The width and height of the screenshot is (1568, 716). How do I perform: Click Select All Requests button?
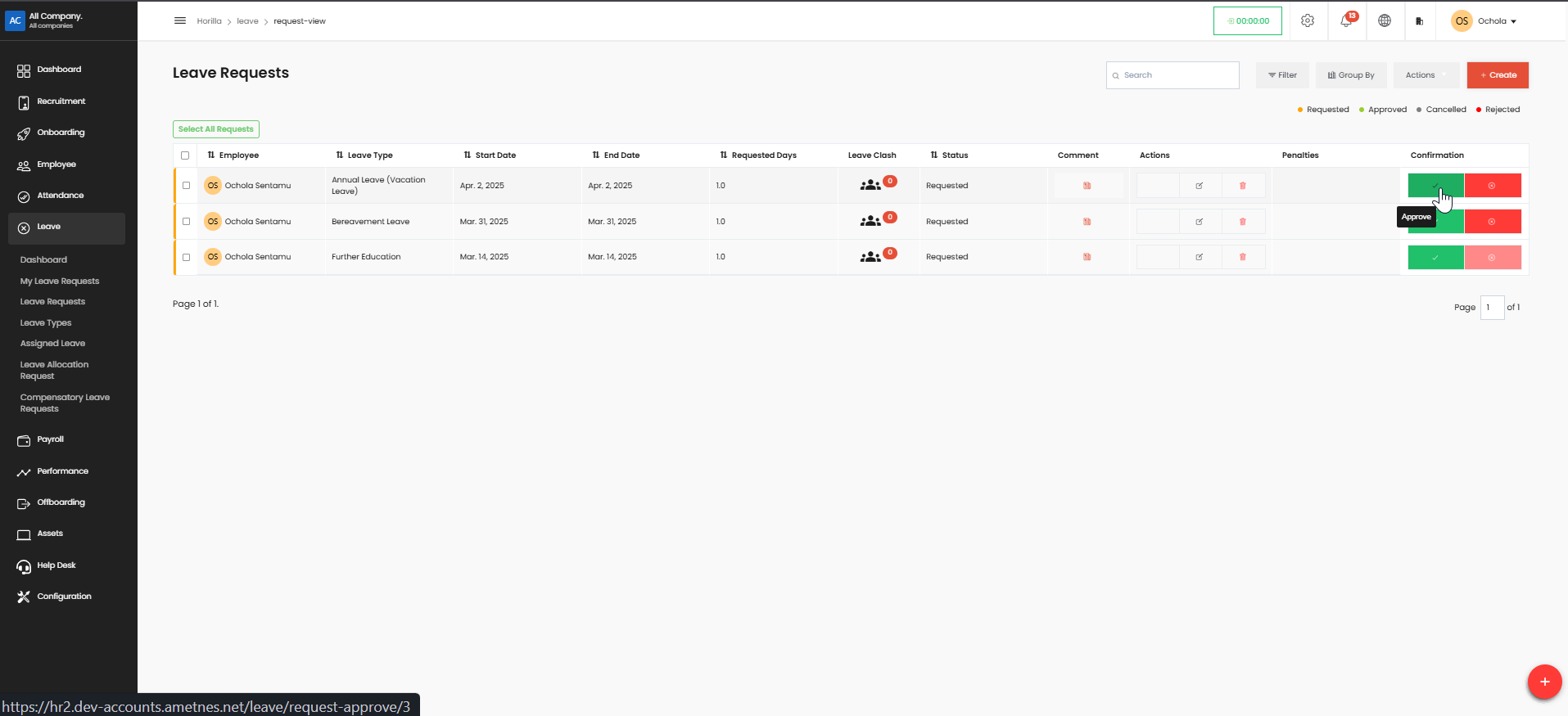tap(216, 129)
